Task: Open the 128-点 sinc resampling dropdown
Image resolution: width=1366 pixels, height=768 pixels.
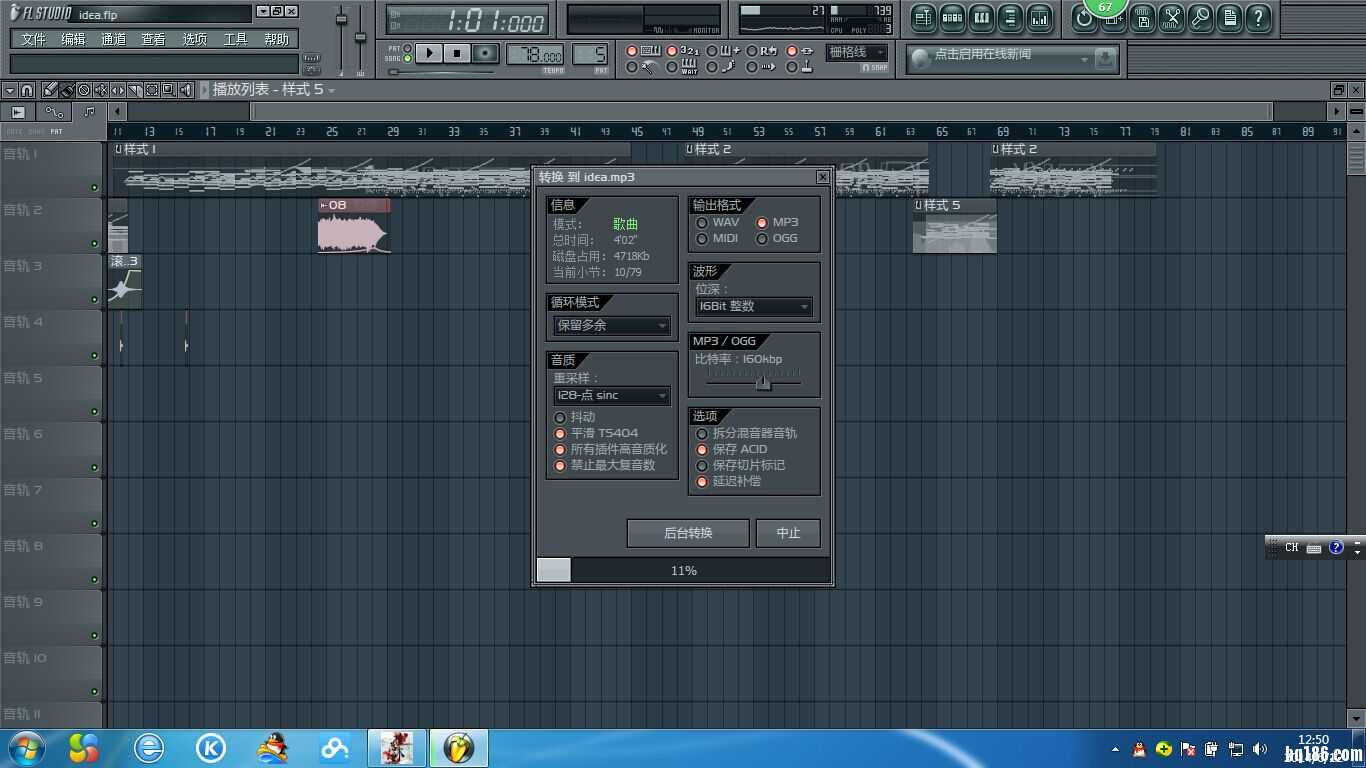Action: coord(611,395)
